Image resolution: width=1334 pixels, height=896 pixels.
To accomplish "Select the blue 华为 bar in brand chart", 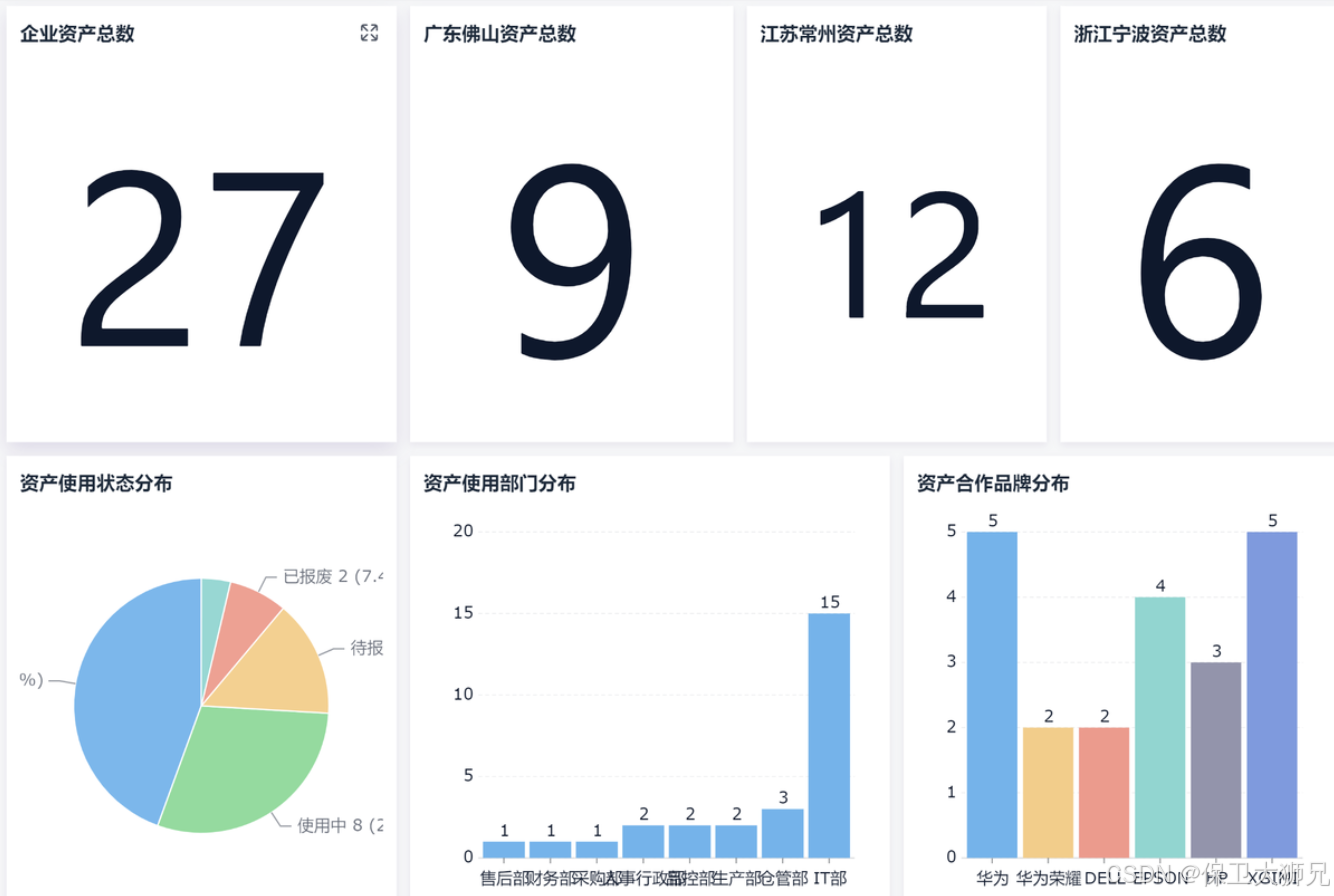I will [989, 690].
